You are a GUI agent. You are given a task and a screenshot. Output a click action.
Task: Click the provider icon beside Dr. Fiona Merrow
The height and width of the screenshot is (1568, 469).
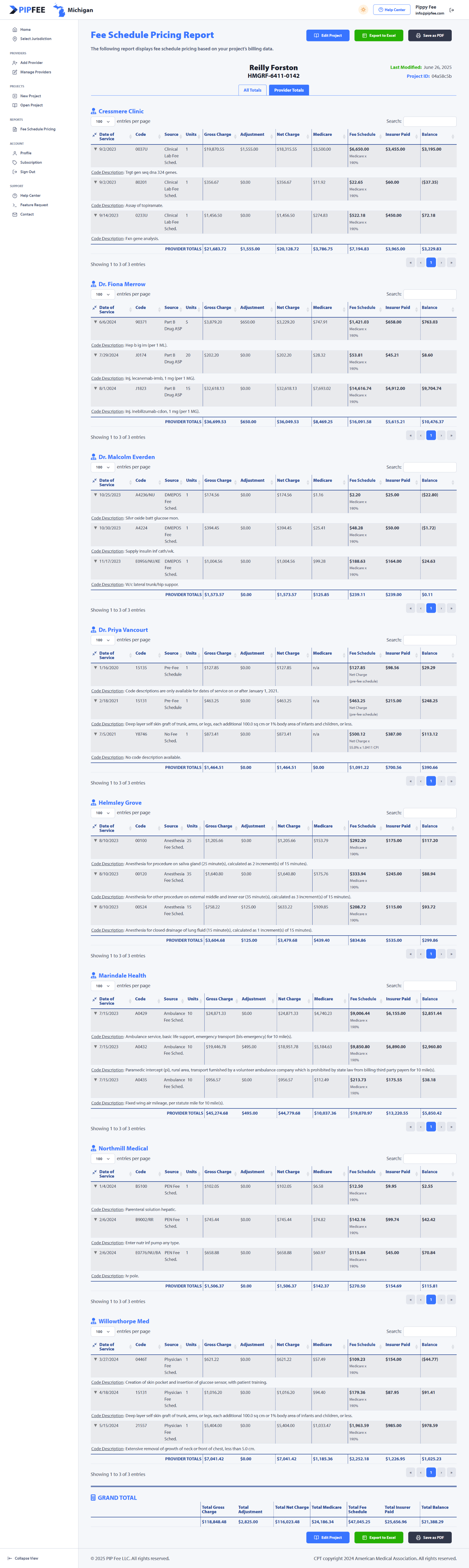click(94, 284)
